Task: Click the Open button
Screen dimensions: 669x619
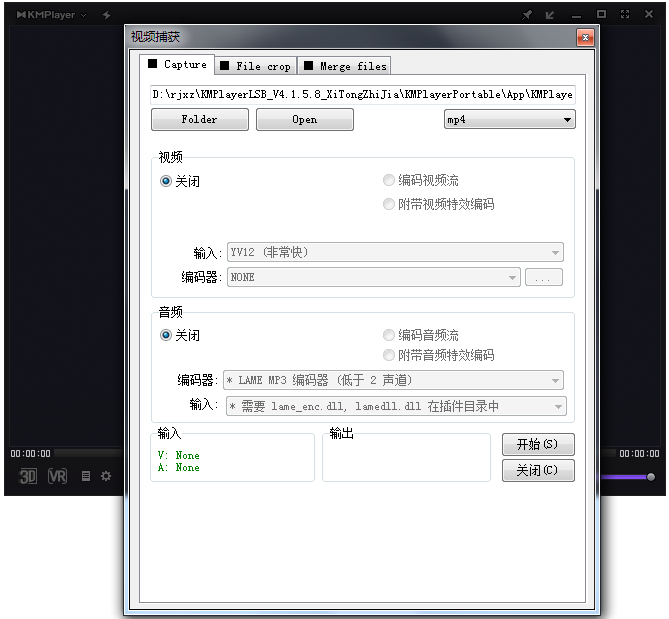Action: pos(305,119)
